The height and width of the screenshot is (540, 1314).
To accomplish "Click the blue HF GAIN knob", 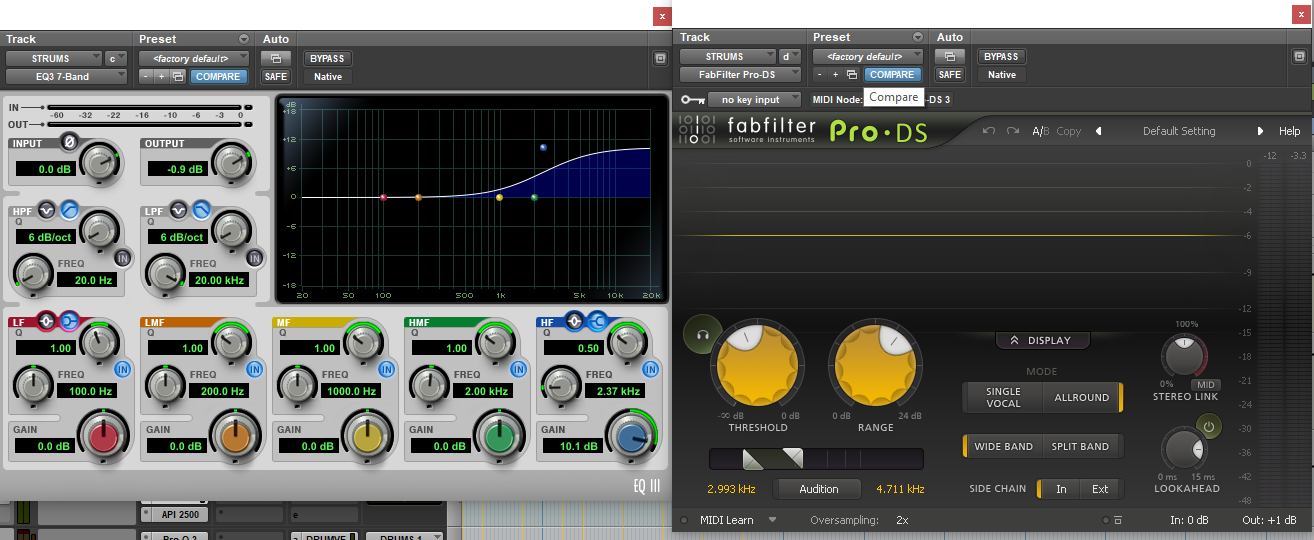I will (631, 439).
